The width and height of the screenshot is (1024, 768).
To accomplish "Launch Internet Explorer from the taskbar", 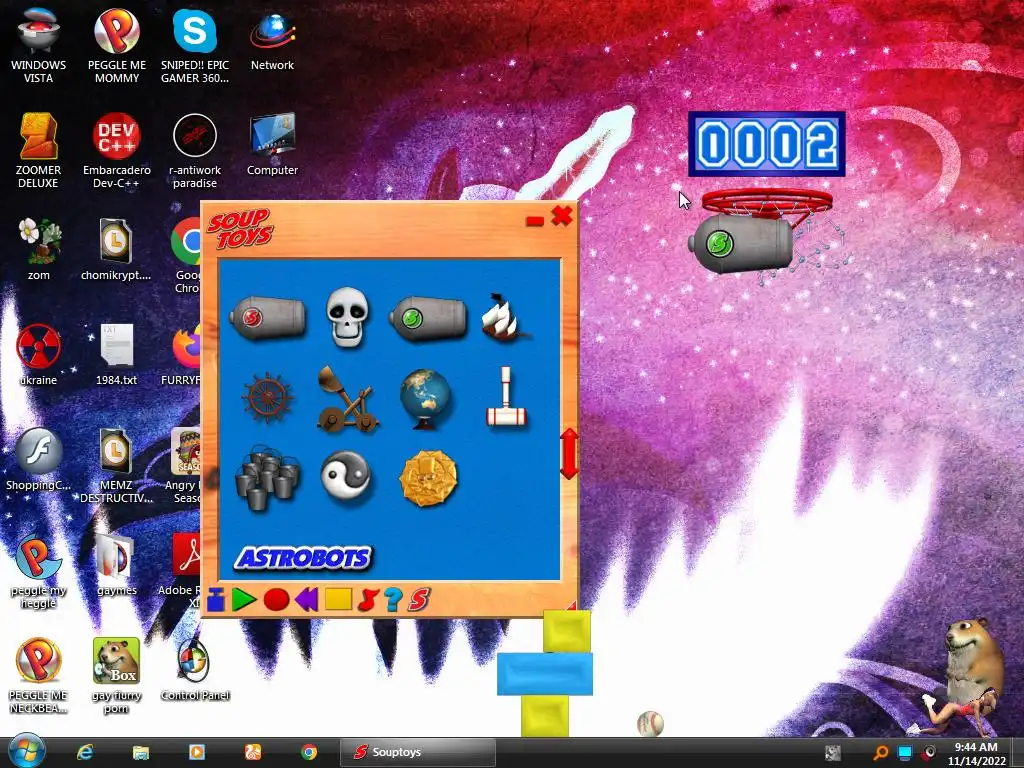I will tap(85, 752).
